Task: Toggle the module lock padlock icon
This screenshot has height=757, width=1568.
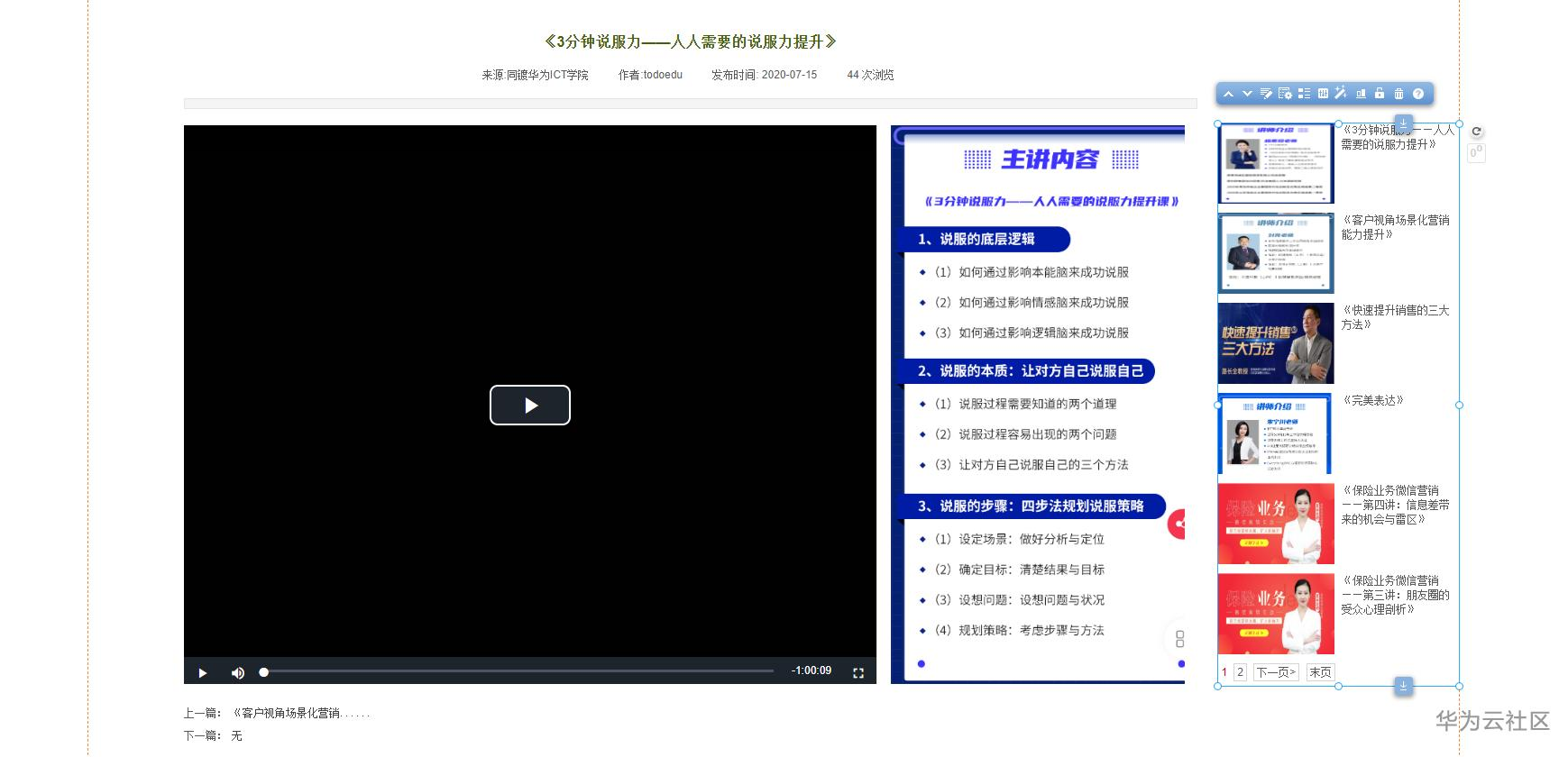Action: [1380, 93]
